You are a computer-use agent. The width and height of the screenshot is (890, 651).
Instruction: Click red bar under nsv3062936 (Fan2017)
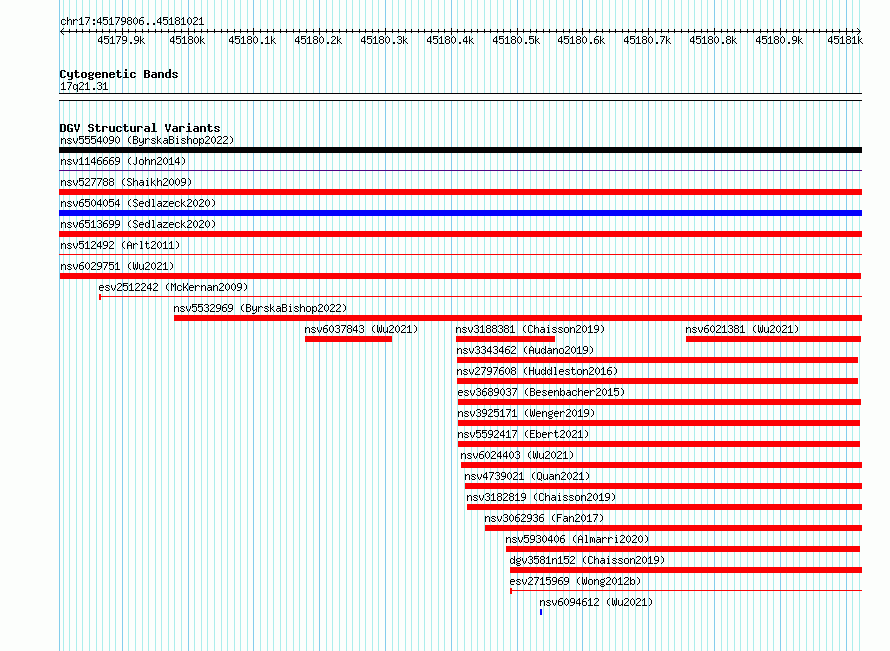673,528
